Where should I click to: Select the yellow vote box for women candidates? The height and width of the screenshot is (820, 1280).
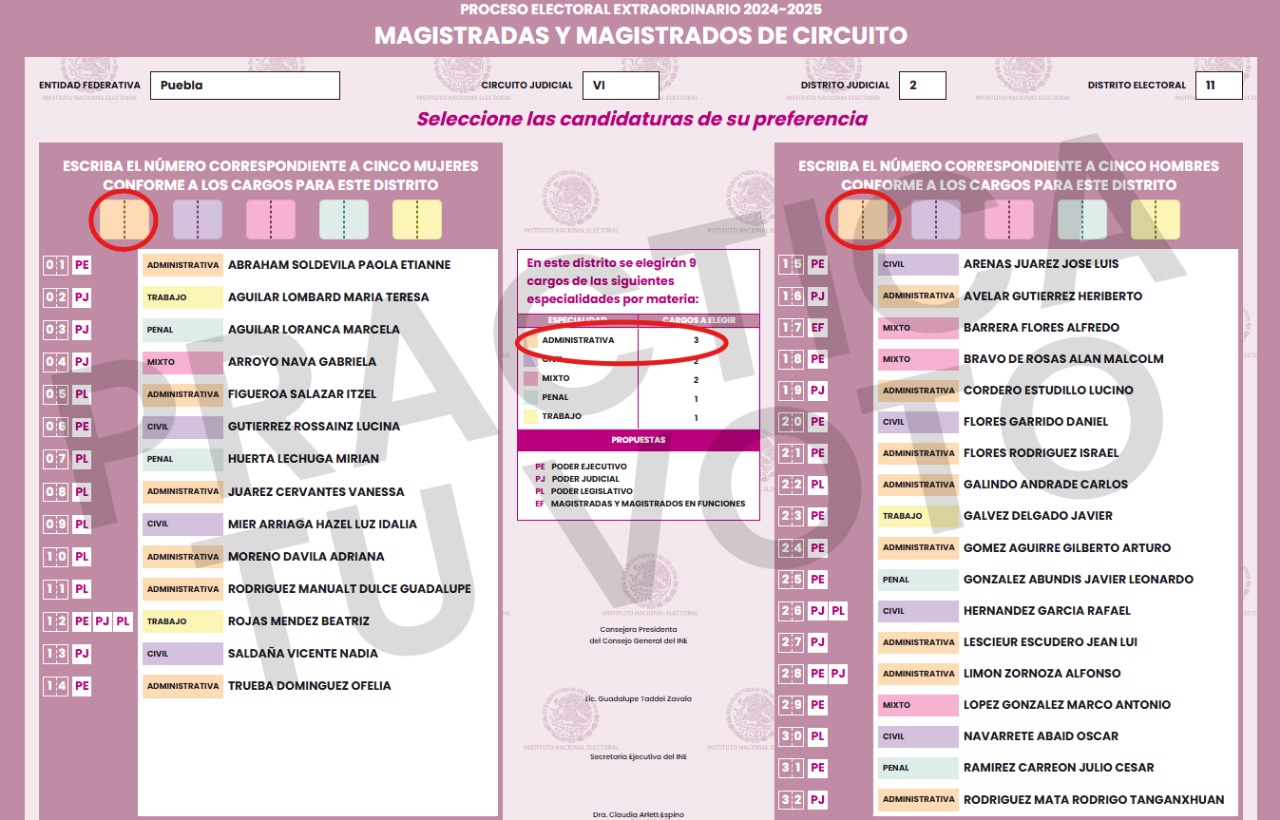tap(417, 219)
